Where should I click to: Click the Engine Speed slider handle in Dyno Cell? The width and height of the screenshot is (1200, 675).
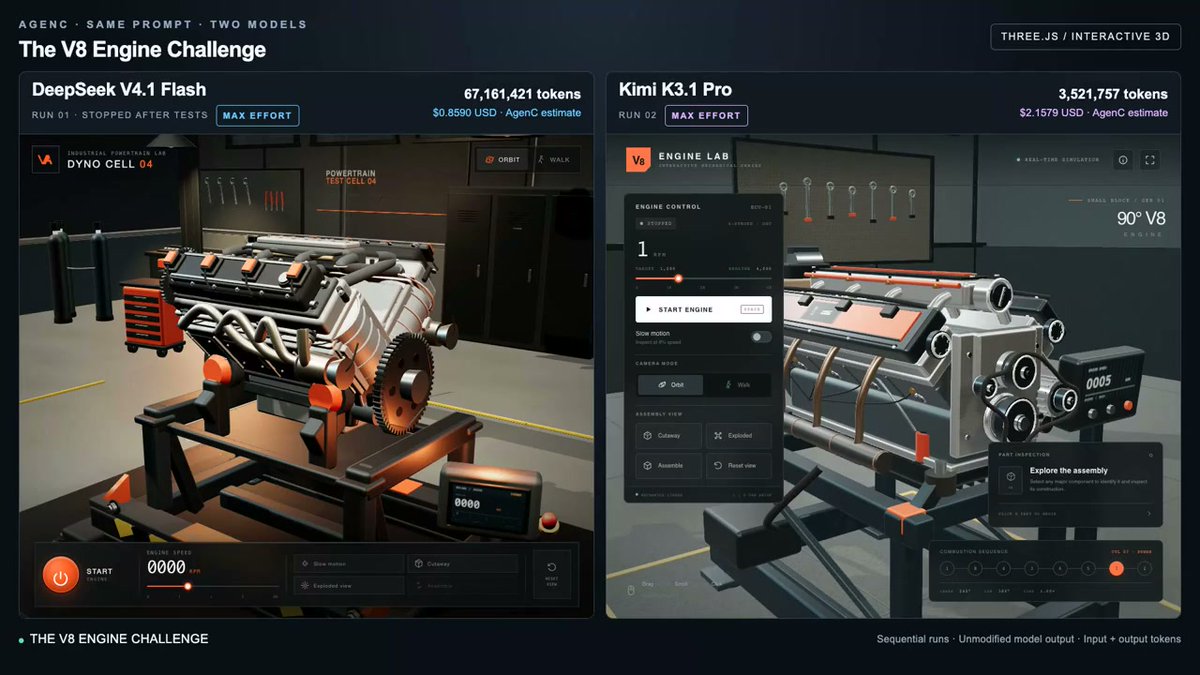click(187, 586)
